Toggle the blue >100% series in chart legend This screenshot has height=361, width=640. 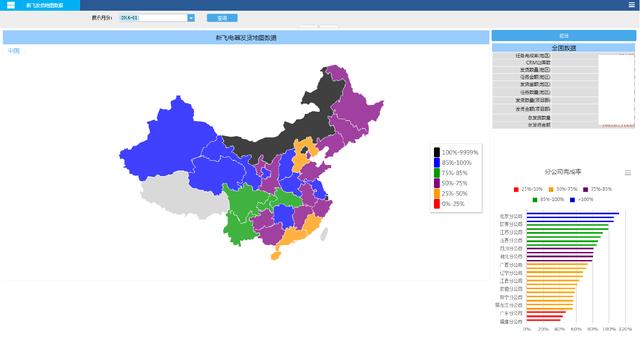582,200
